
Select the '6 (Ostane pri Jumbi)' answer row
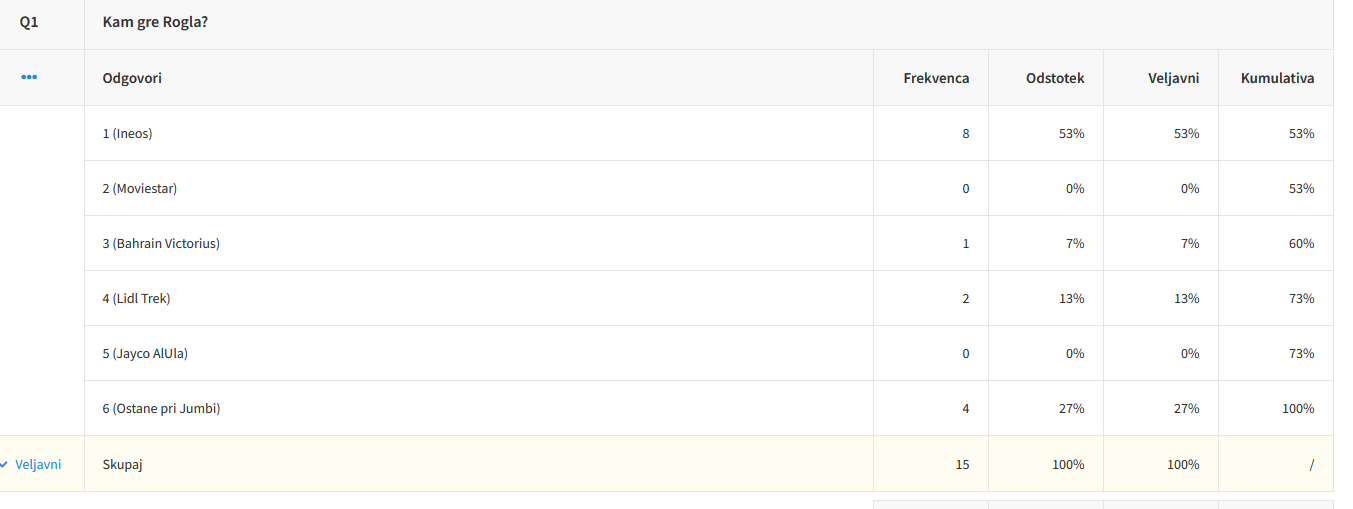[x=161, y=408]
